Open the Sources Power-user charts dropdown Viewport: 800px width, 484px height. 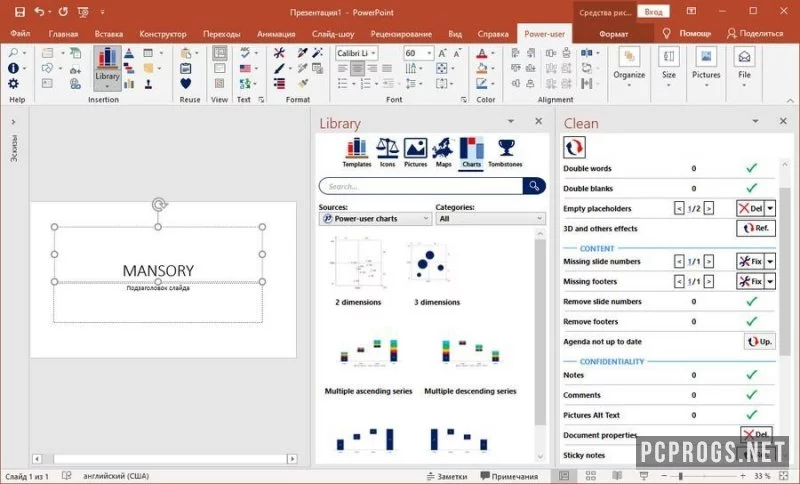click(375, 218)
